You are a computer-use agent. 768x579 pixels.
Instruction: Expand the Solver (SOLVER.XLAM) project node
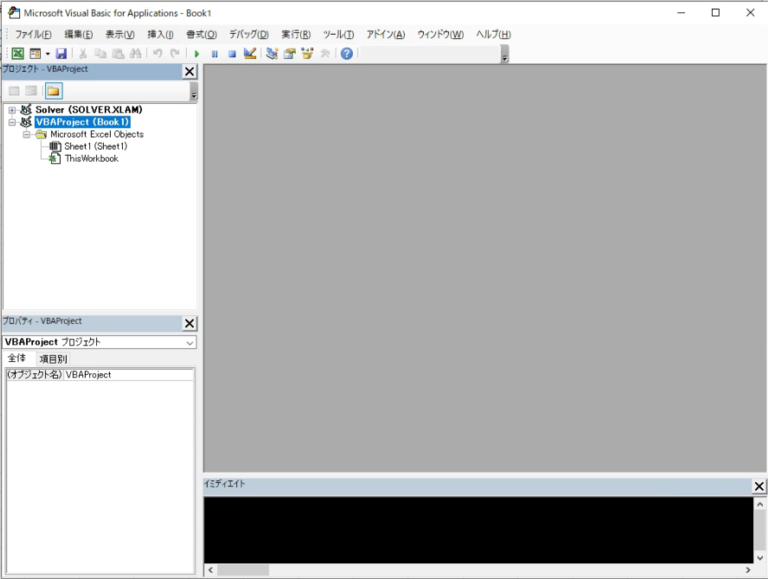click(11, 110)
